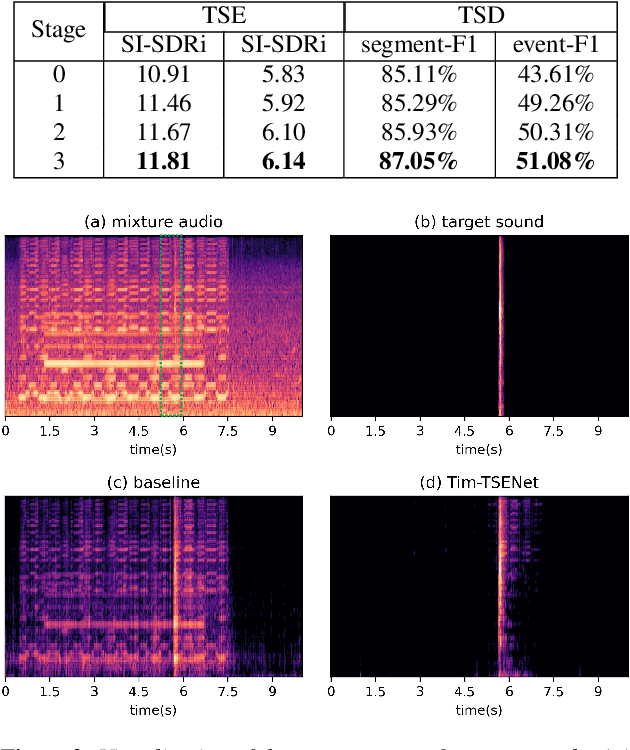Click the time(s) label under the baseline plot
630x750 pixels.
click(153, 709)
